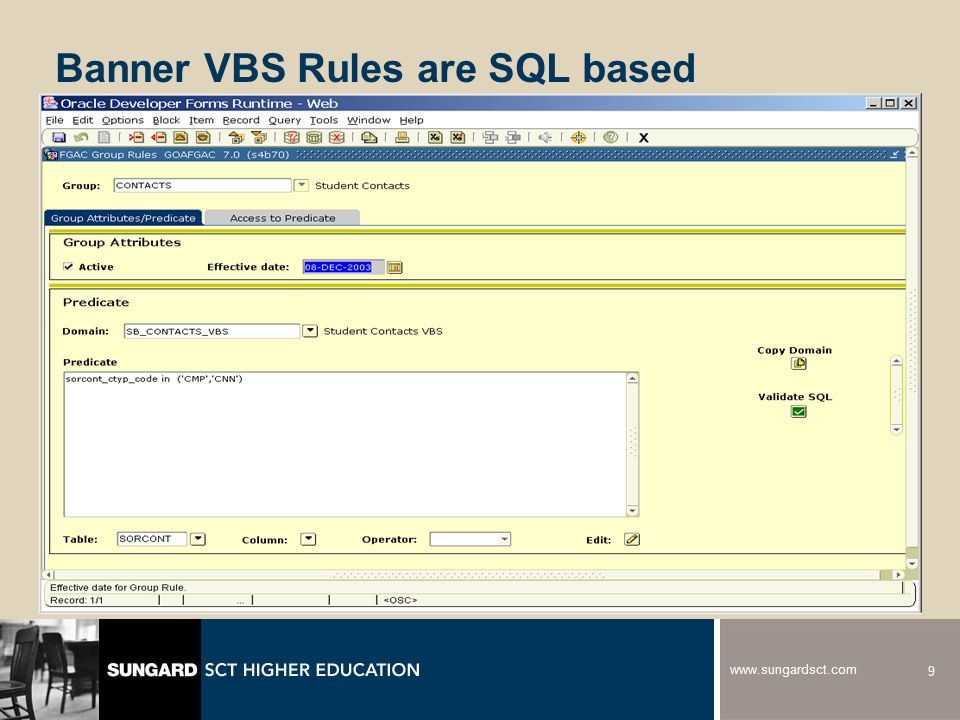Viewport: 960px width, 720px height.
Task: Click the Next Block icon
Action: 259,137
